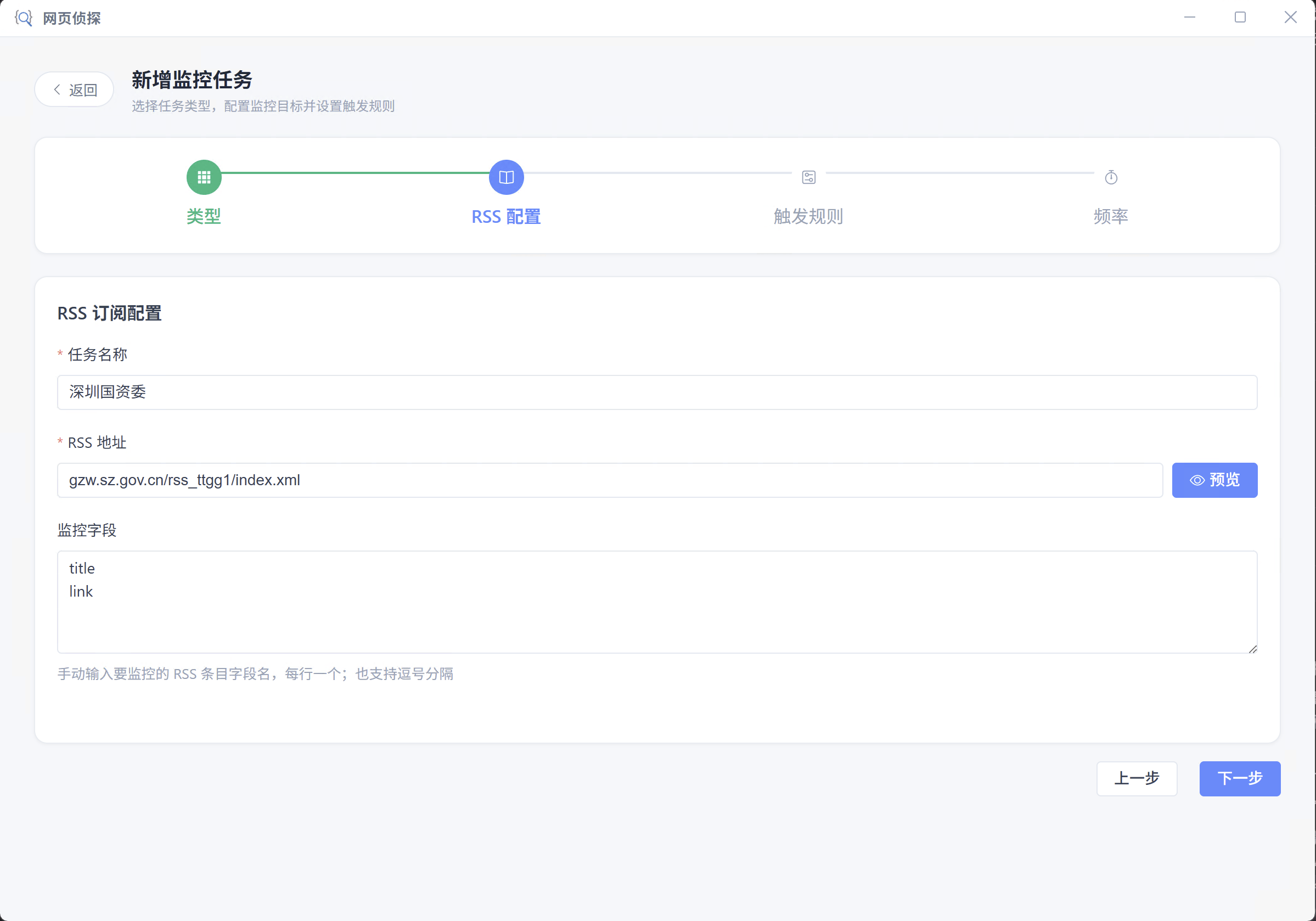
Task: Click the 'link' line in 监控字段
Action: point(81,591)
